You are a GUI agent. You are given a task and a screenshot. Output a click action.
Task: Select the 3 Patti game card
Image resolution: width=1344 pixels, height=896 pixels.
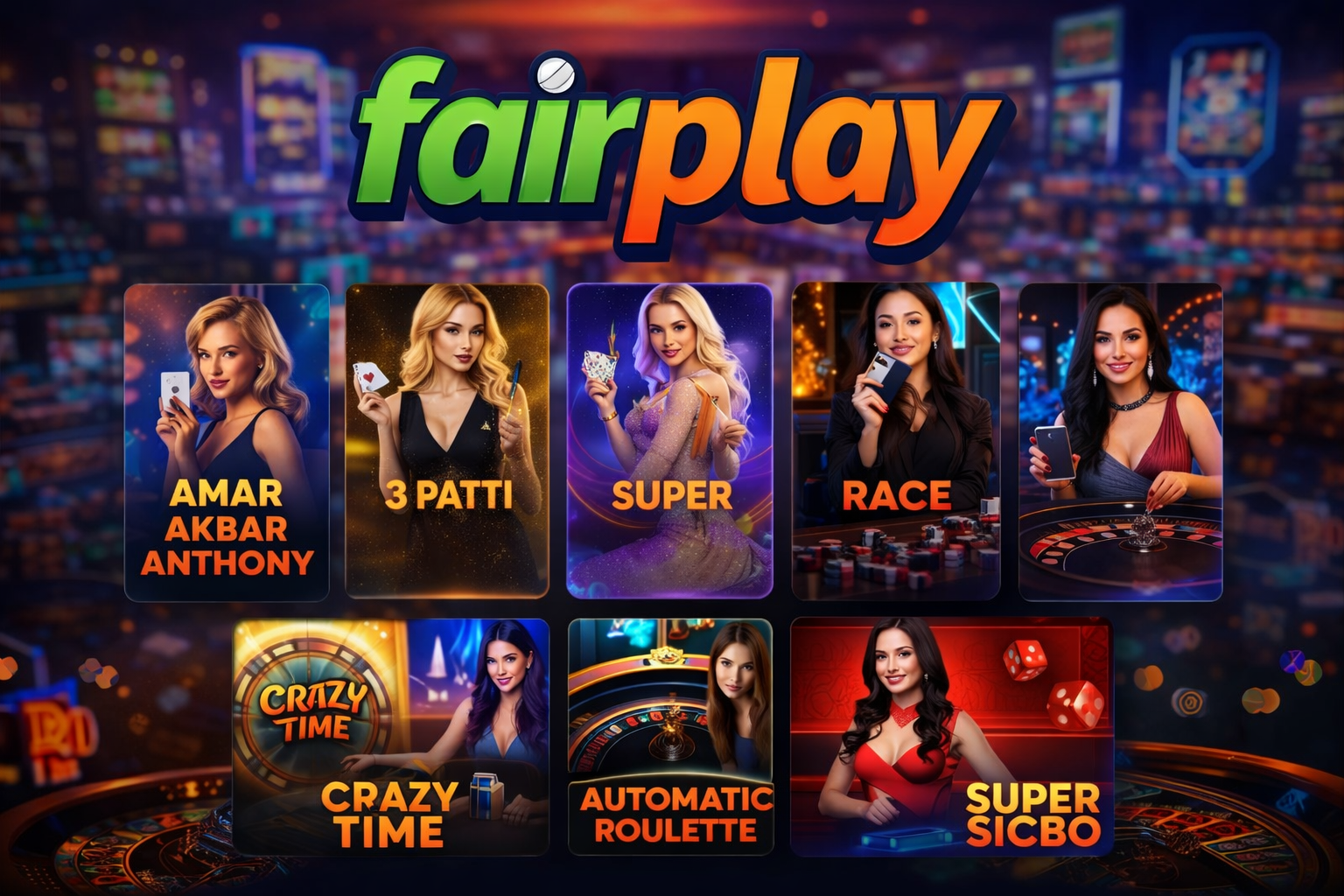pyautogui.click(x=447, y=440)
